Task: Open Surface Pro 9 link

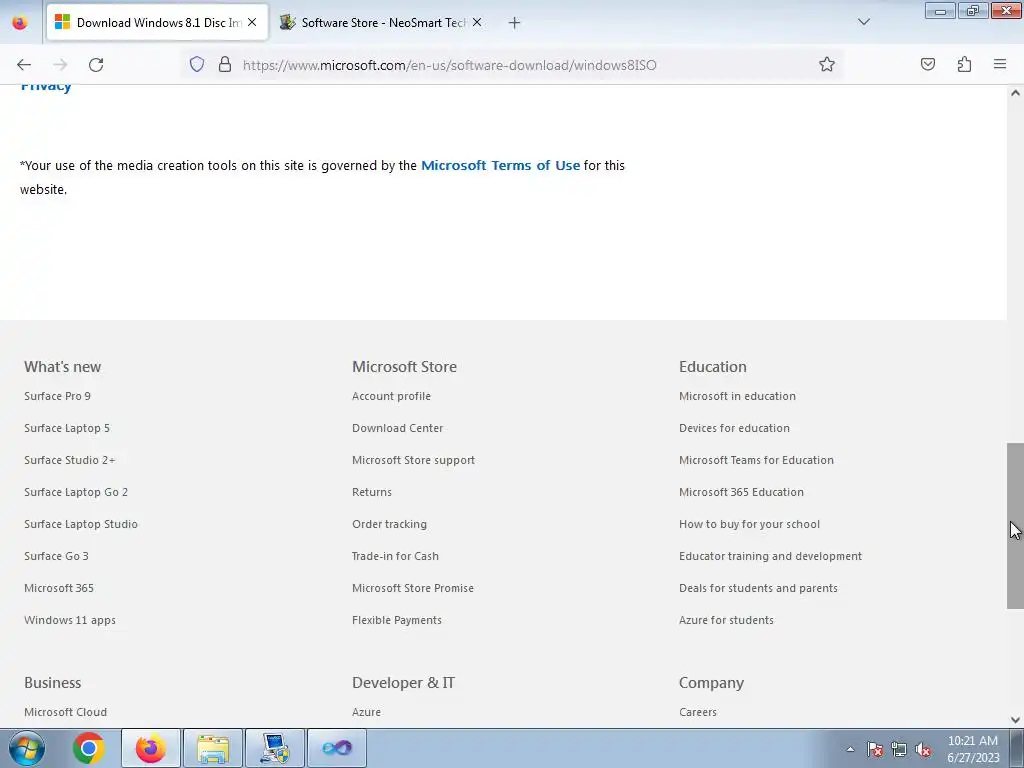Action: [x=57, y=396]
